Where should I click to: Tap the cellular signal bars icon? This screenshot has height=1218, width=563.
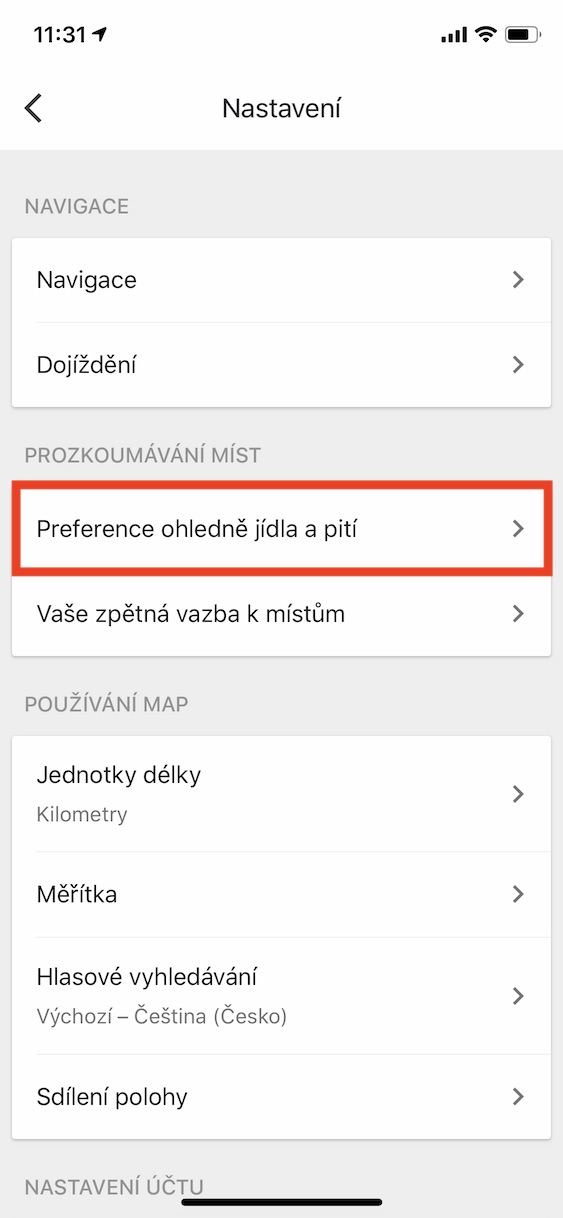click(x=454, y=35)
